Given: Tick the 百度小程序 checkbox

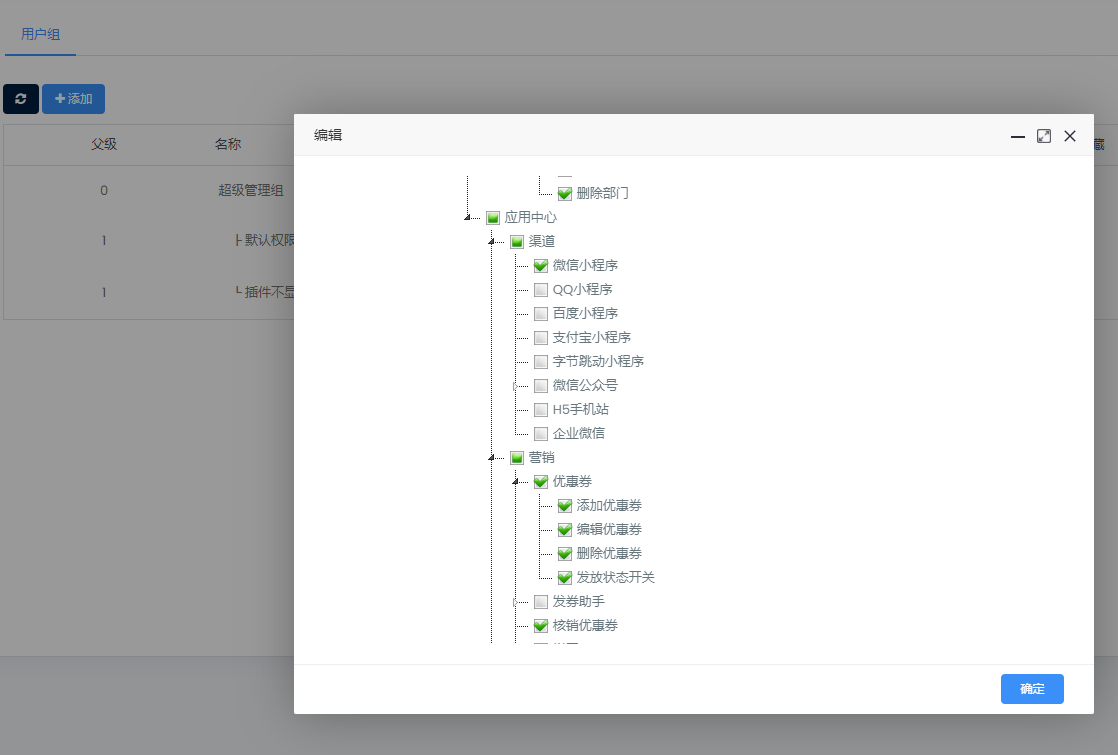Looking at the screenshot, I should [541, 314].
